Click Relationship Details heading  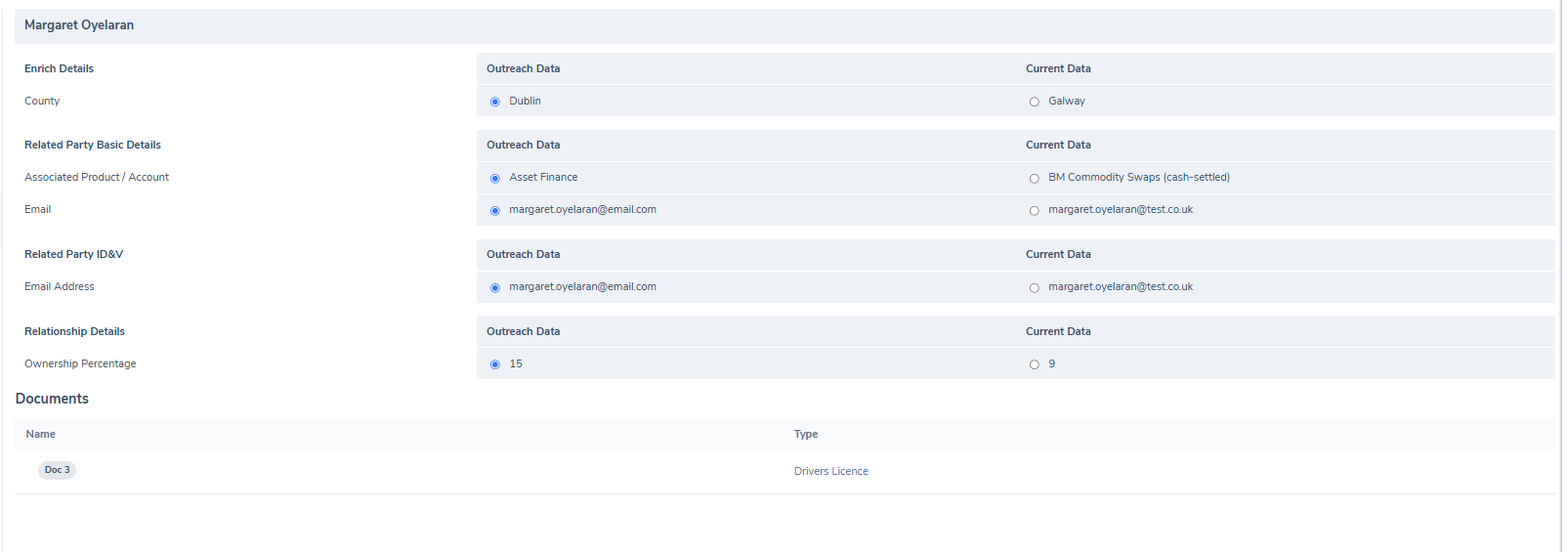point(74,331)
